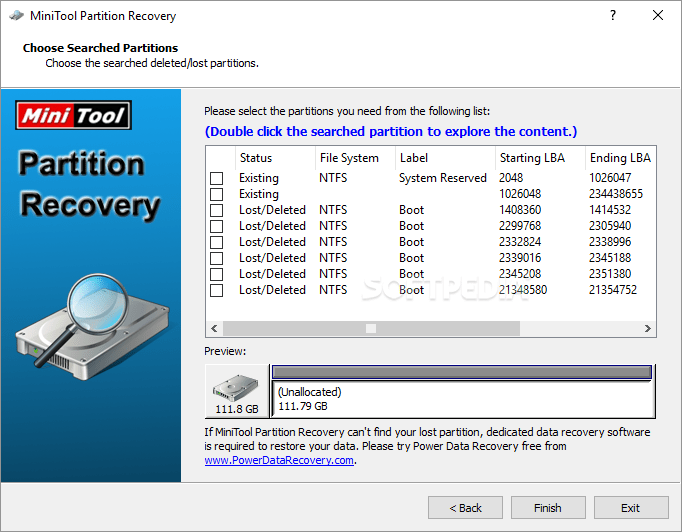
Task: Select the Unallocated 111.79 GB preview block
Action: tap(463, 399)
